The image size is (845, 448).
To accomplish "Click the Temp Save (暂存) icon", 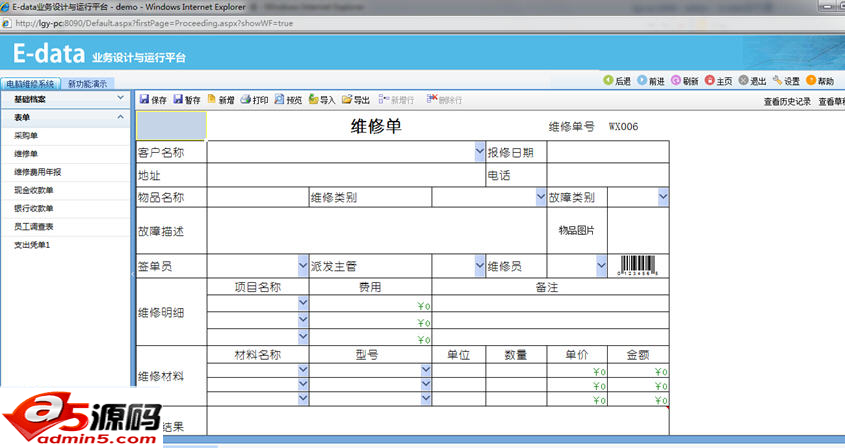I will pos(178,100).
